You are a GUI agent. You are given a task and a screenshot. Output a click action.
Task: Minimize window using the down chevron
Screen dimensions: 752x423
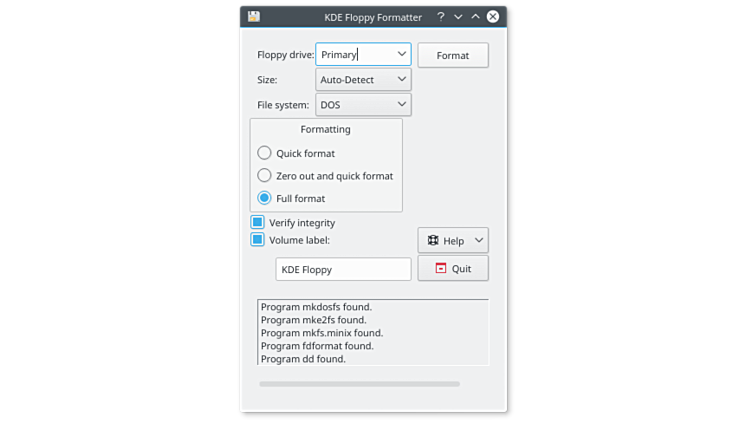pyautogui.click(x=458, y=17)
